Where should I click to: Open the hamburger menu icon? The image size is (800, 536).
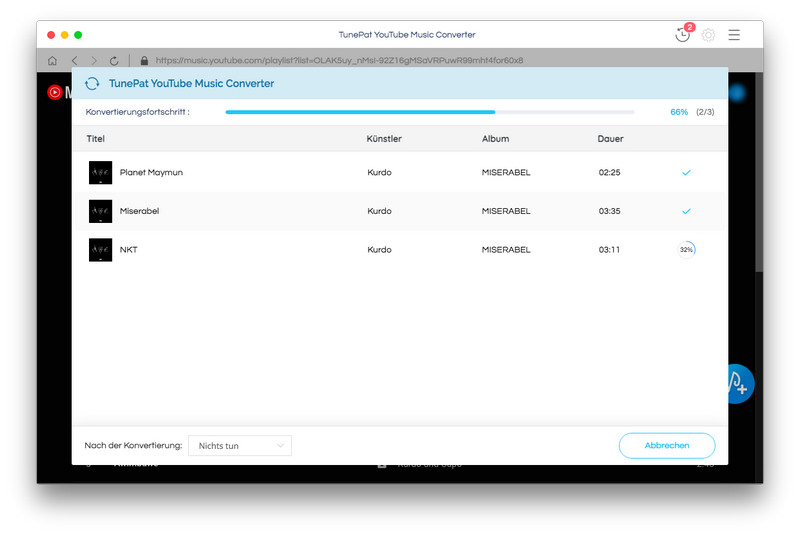(x=734, y=35)
